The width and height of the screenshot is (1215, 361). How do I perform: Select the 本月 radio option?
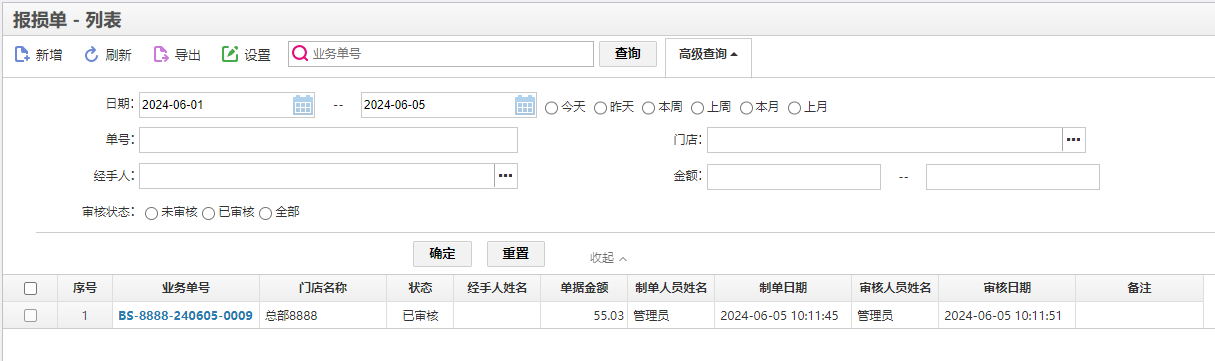pyautogui.click(x=746, y=107)
